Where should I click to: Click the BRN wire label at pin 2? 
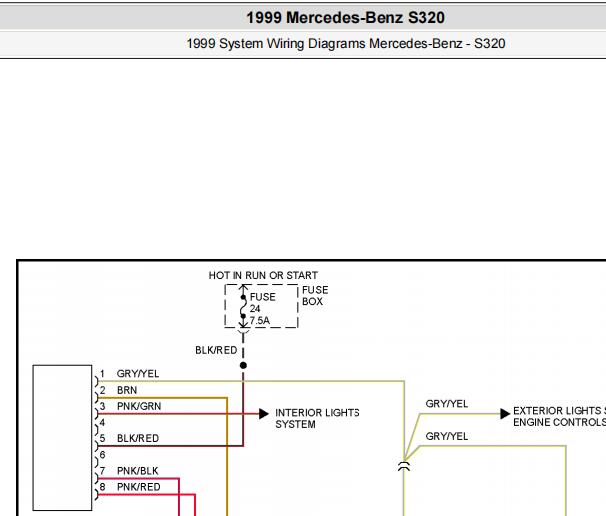point(127,390)
